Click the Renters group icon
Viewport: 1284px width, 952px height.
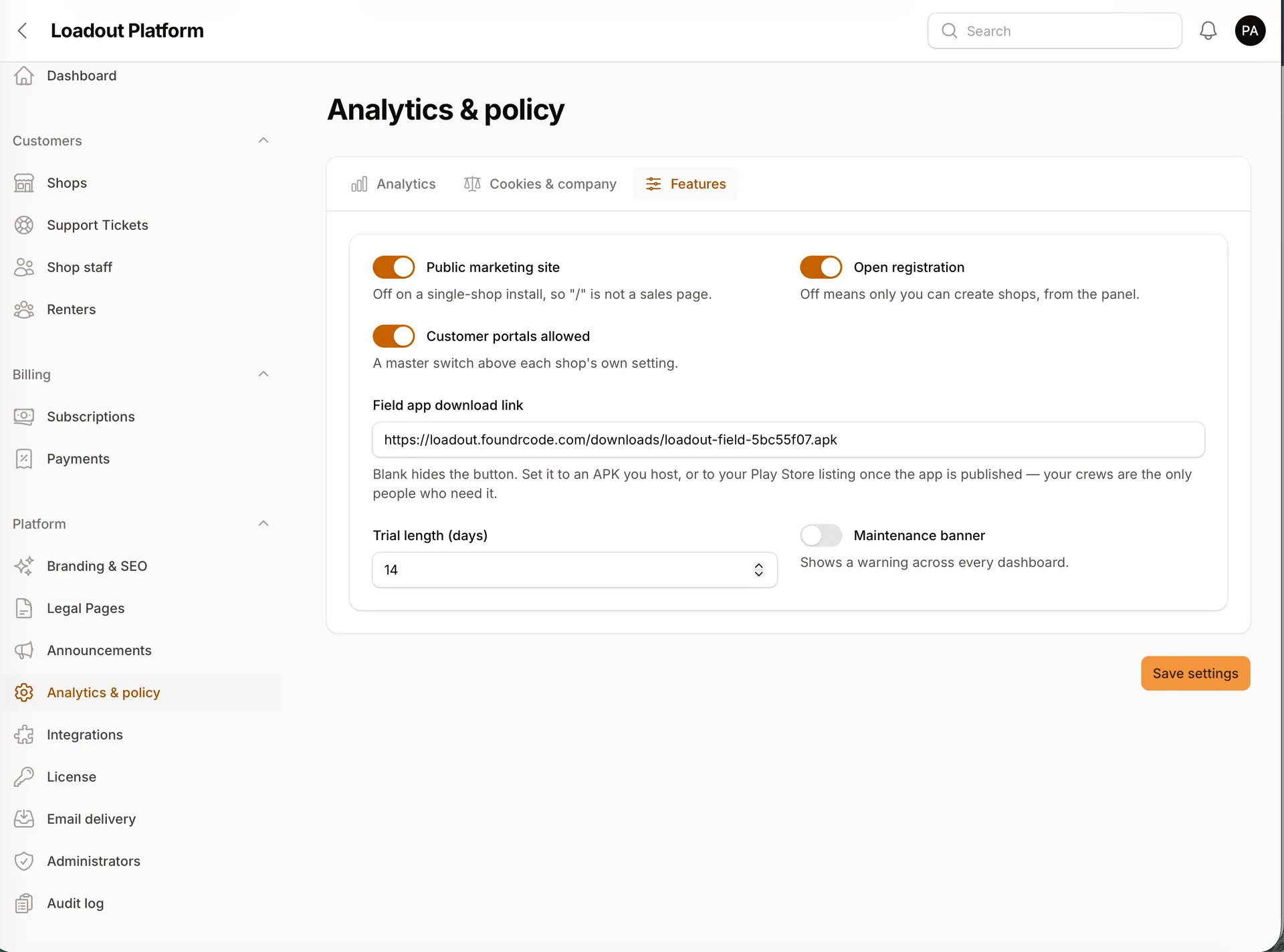tap(24, 310)
